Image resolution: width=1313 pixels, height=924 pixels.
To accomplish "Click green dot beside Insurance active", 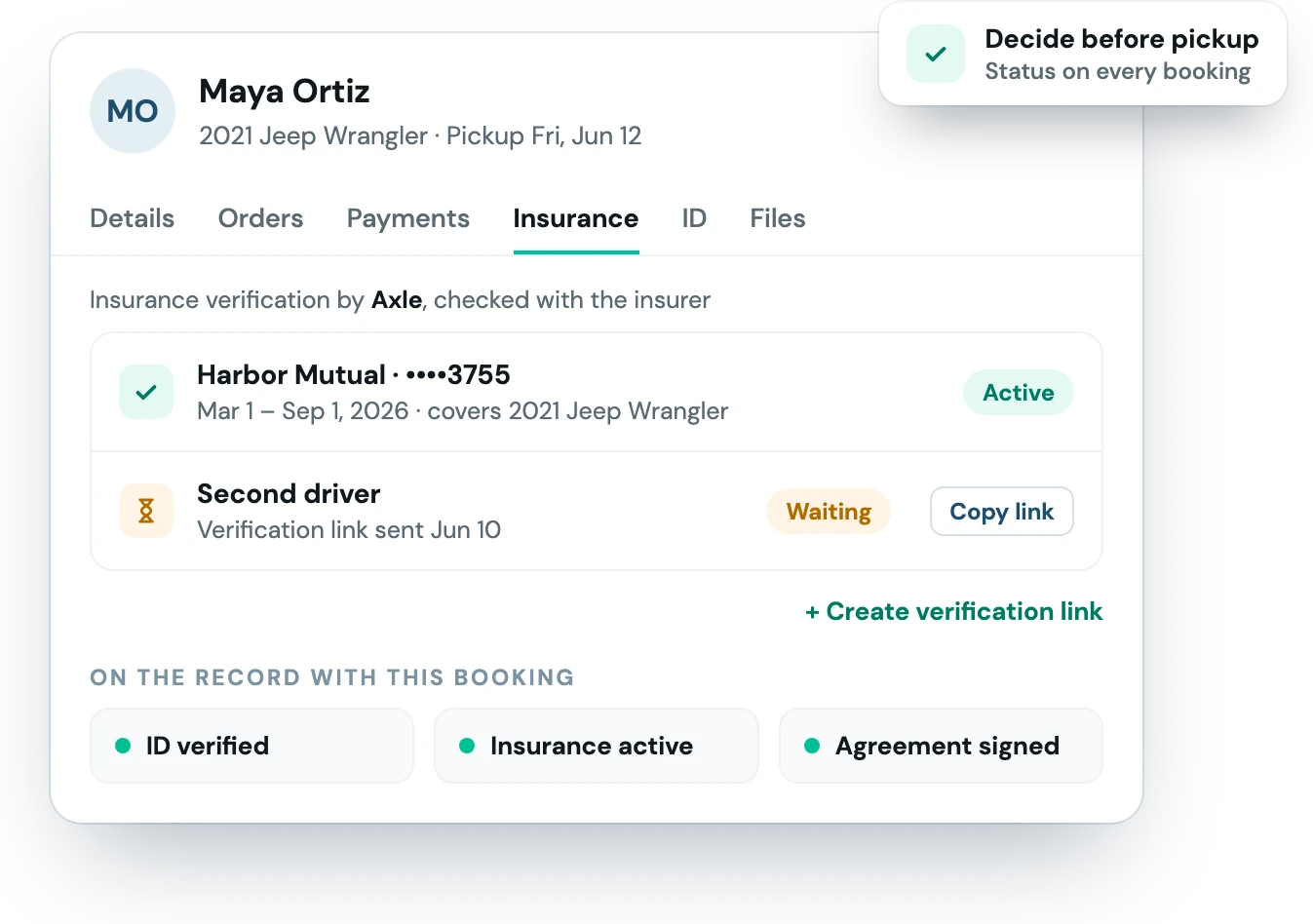I will (467, 746).
